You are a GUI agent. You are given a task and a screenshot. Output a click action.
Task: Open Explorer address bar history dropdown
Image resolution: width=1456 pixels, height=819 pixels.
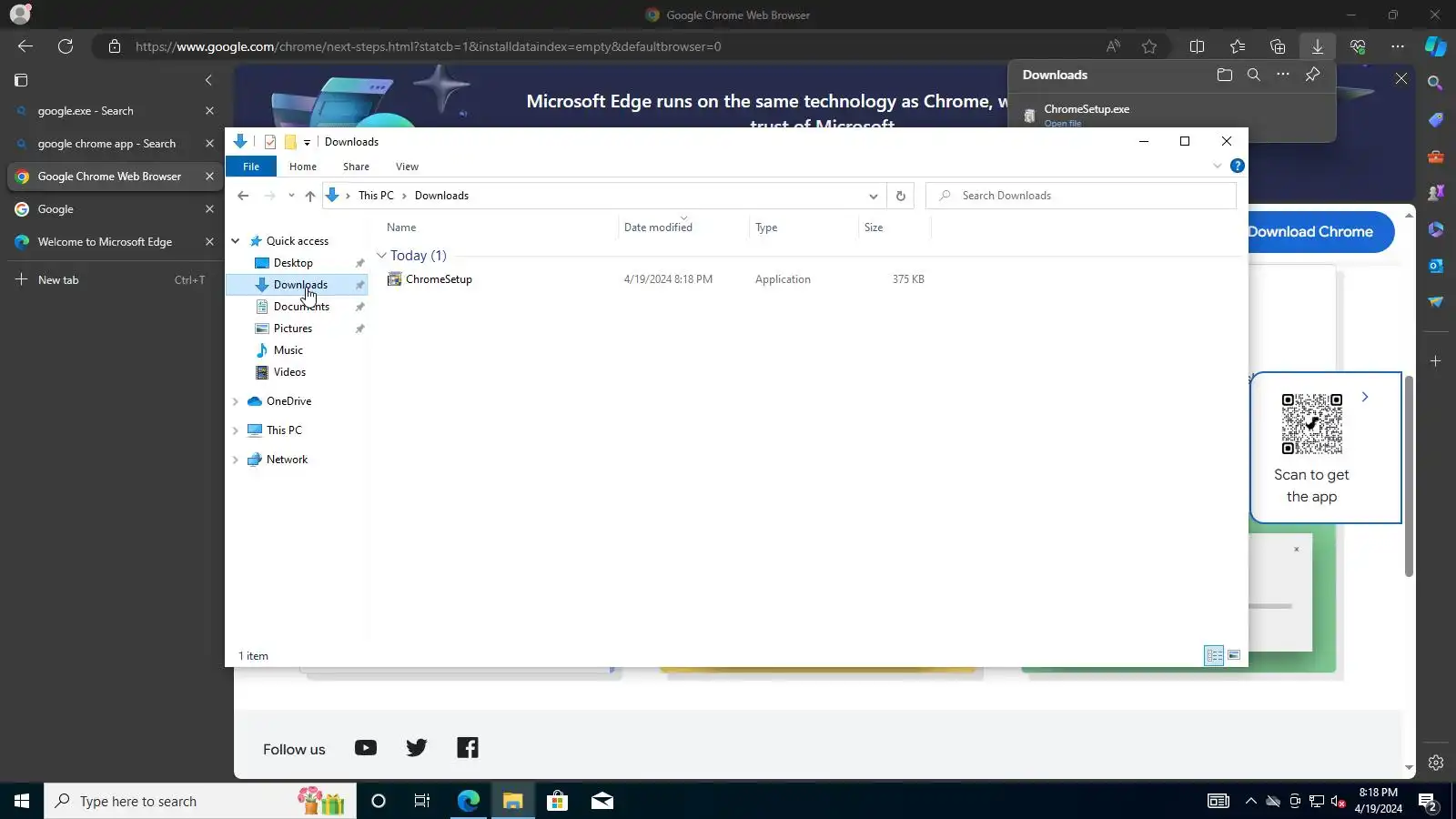(874, 196)
